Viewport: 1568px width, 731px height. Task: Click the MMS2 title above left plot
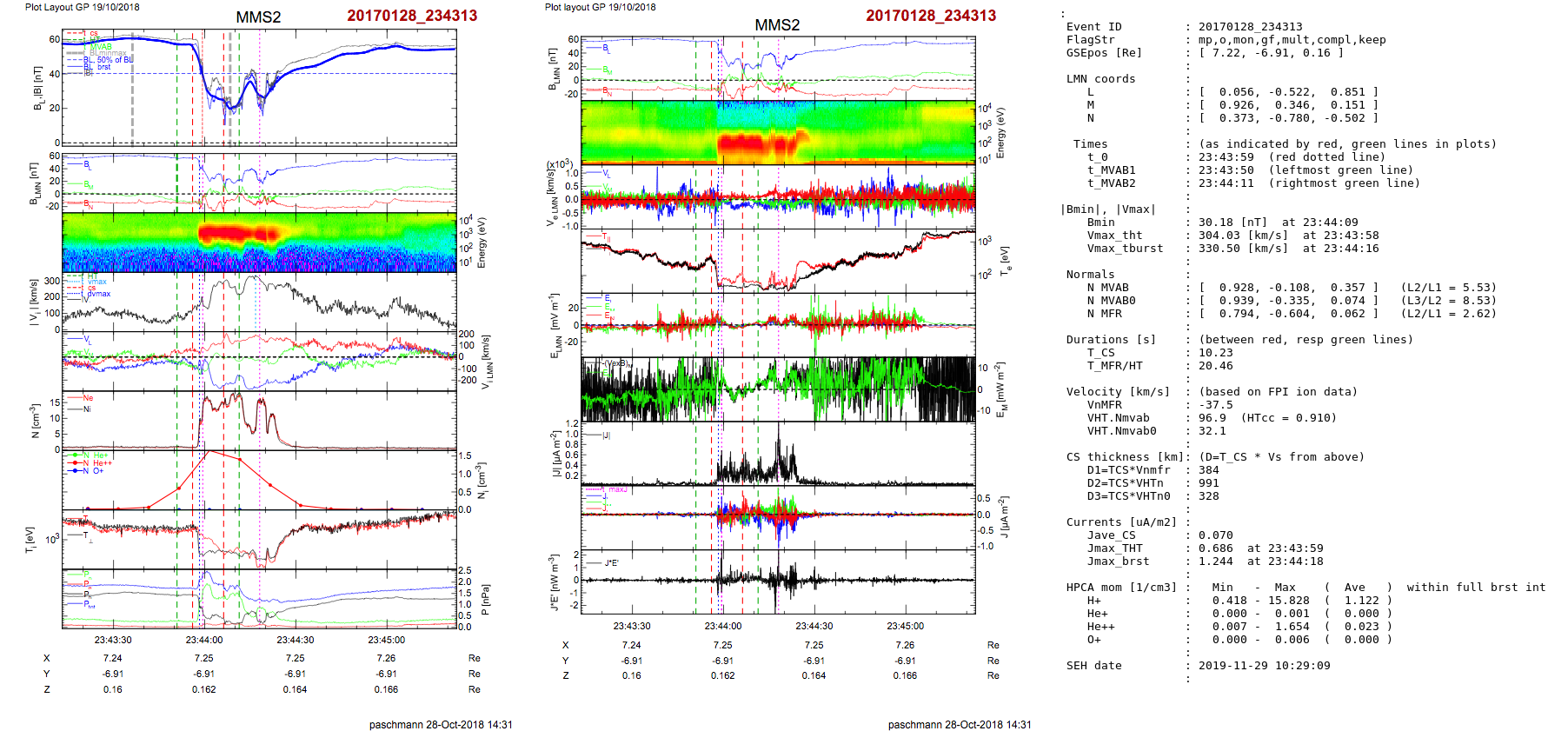click(x=258, y=17)
